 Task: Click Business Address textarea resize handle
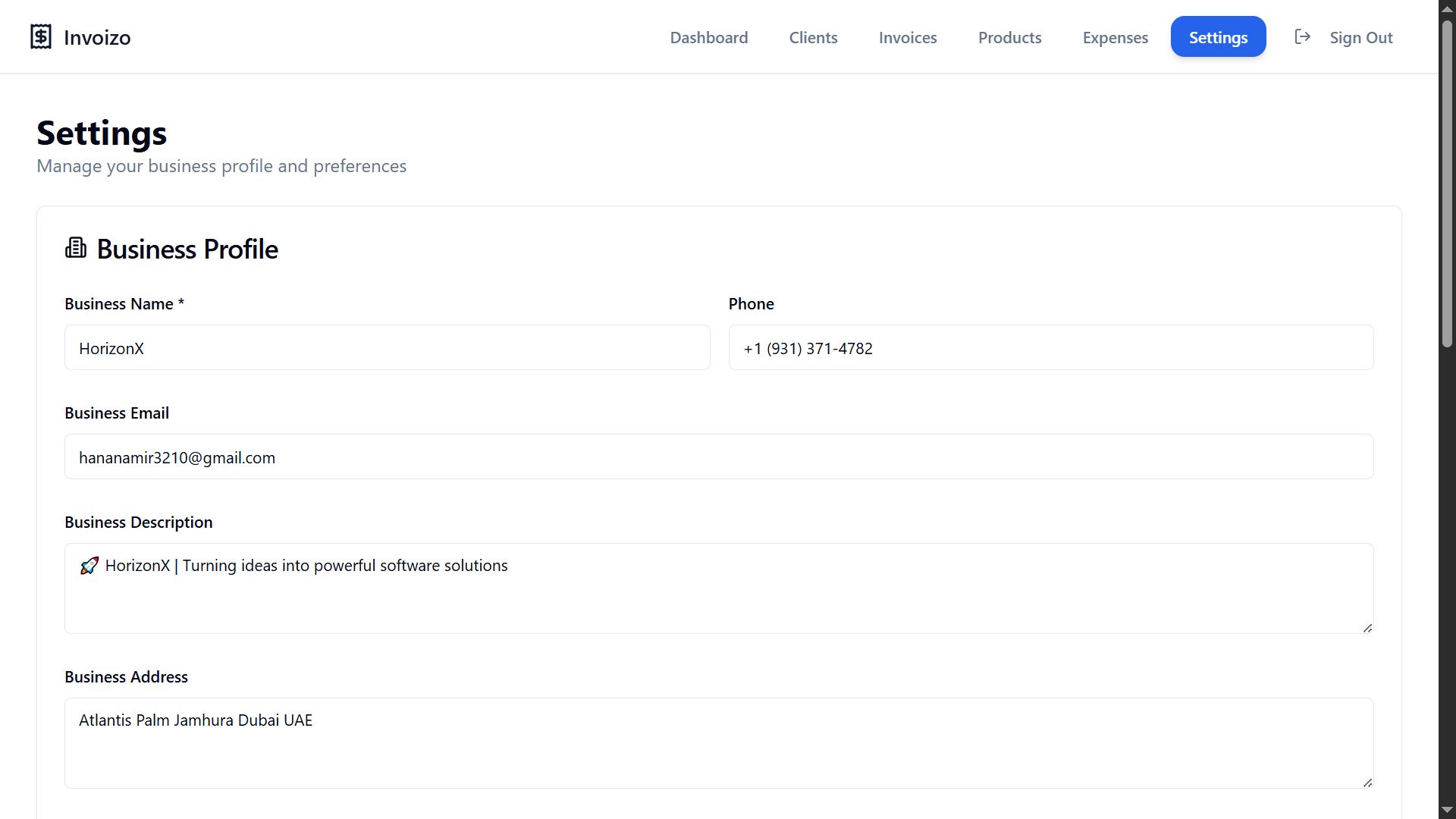coord(1367,782)
